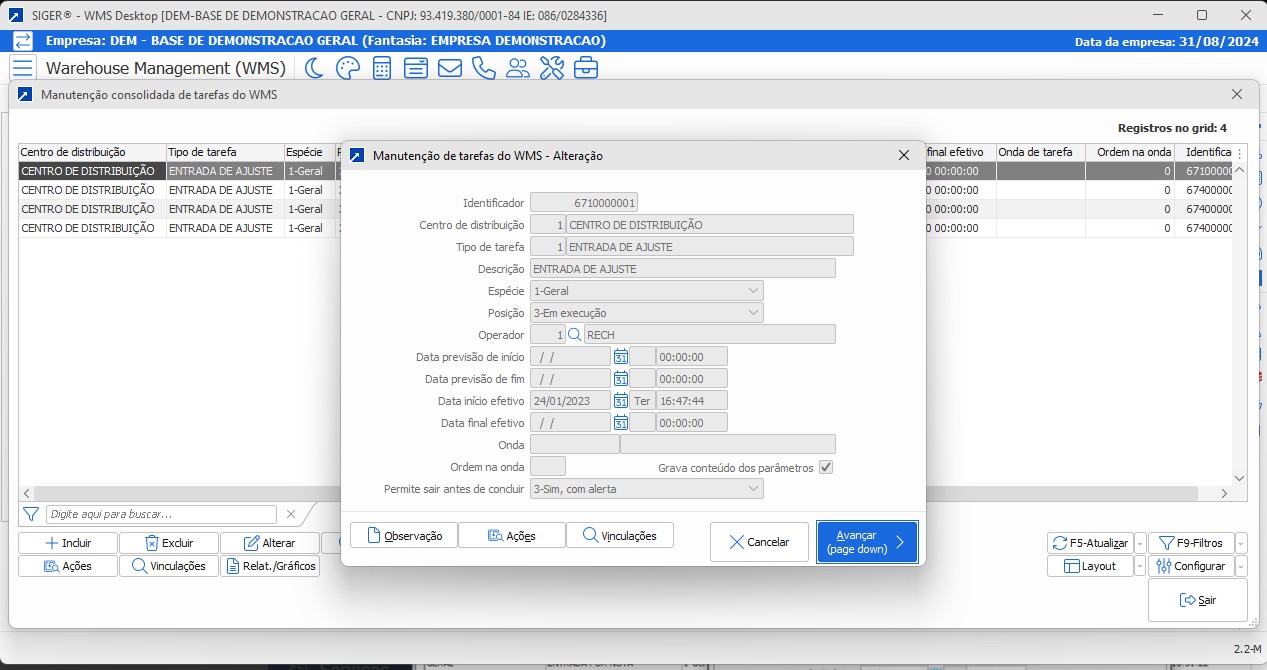This screenshot has width=1267, height=670.
Task: Open the contacts icon in the toolbar
Action: 517,68
